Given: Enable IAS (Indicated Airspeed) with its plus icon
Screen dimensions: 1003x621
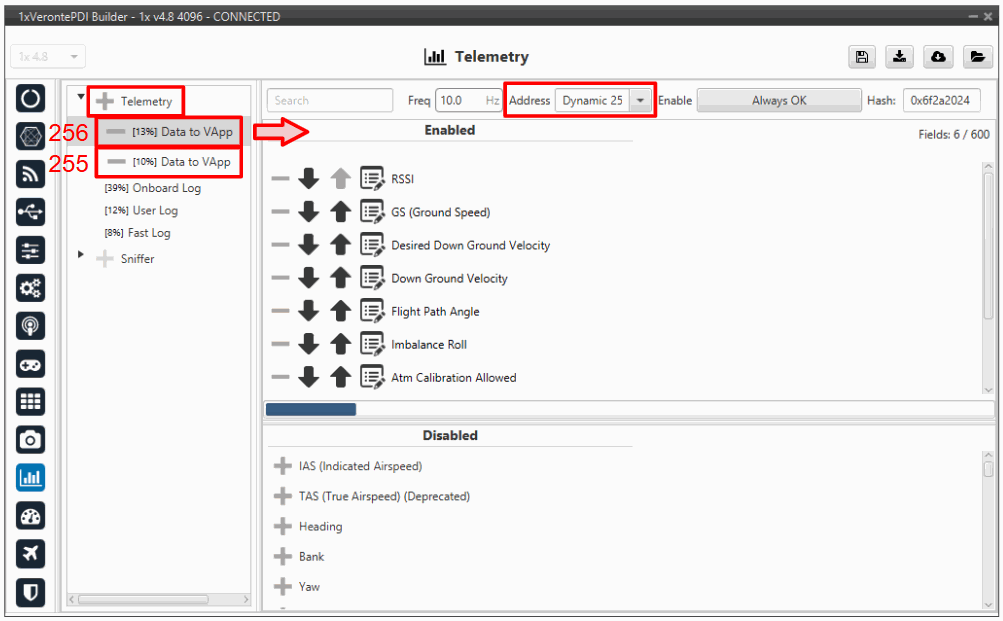Looking at the screenshot, I should click(282, 467).
